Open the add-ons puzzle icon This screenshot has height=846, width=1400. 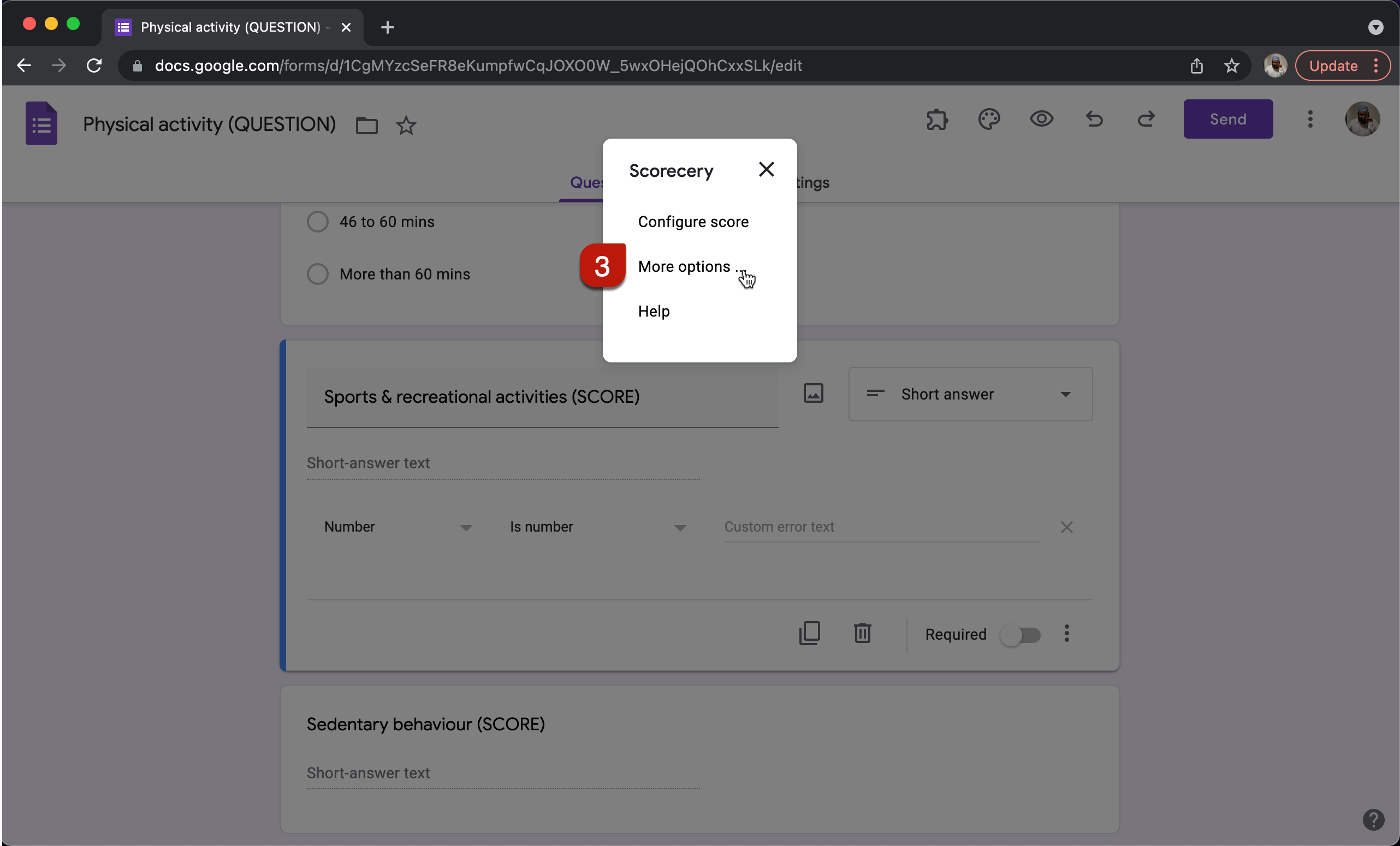coord(937,119)
